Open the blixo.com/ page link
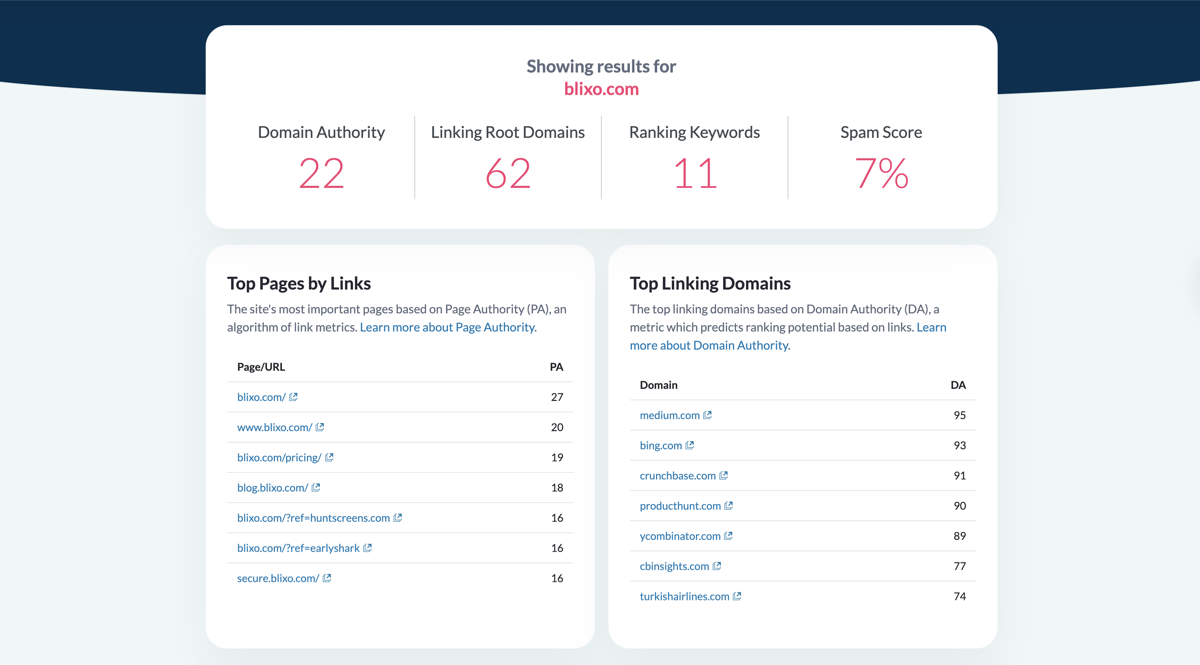Screen dimensions: 1200x665 [261, 397]
